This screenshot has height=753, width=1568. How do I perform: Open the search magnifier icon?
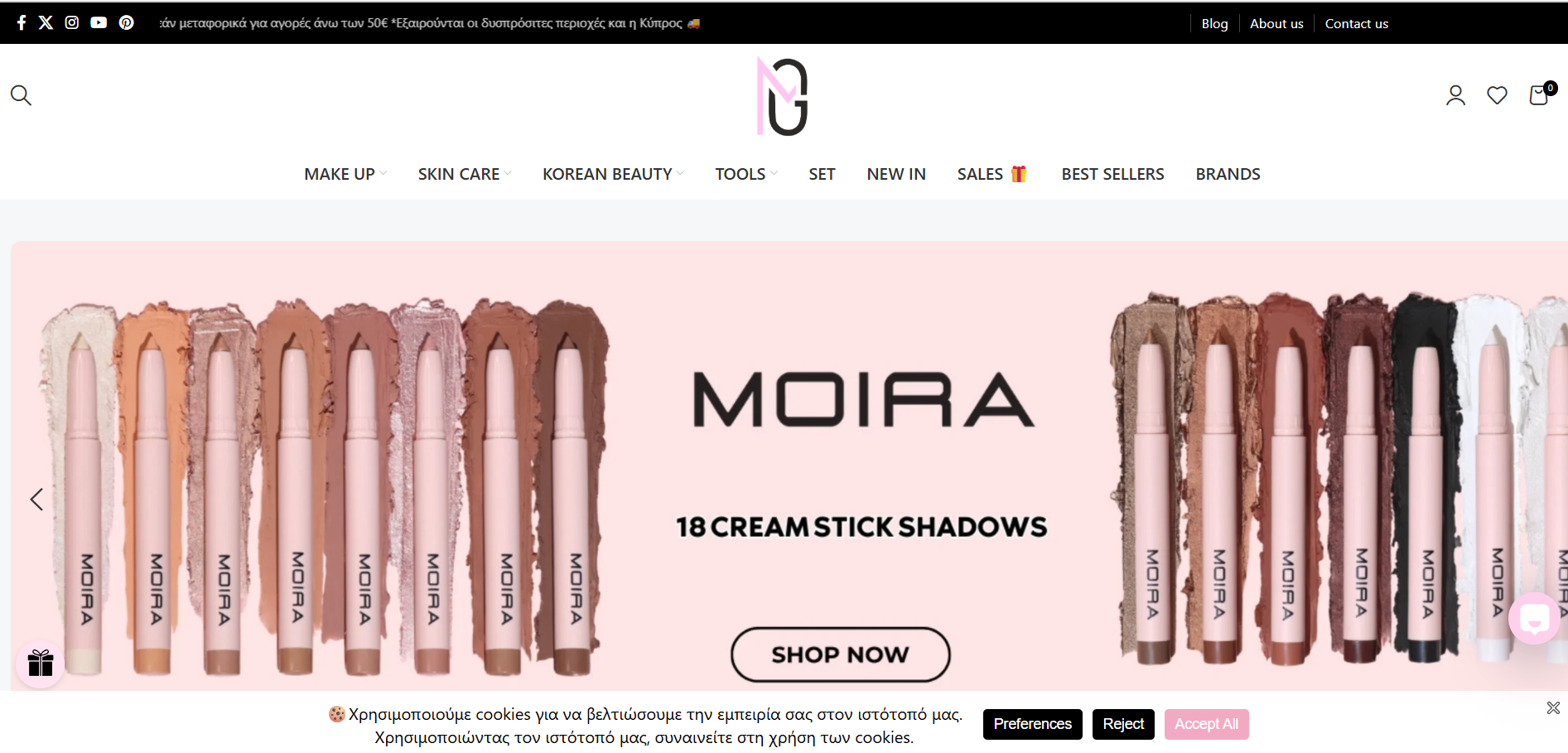pyautogui.click(x=21, y=95)
